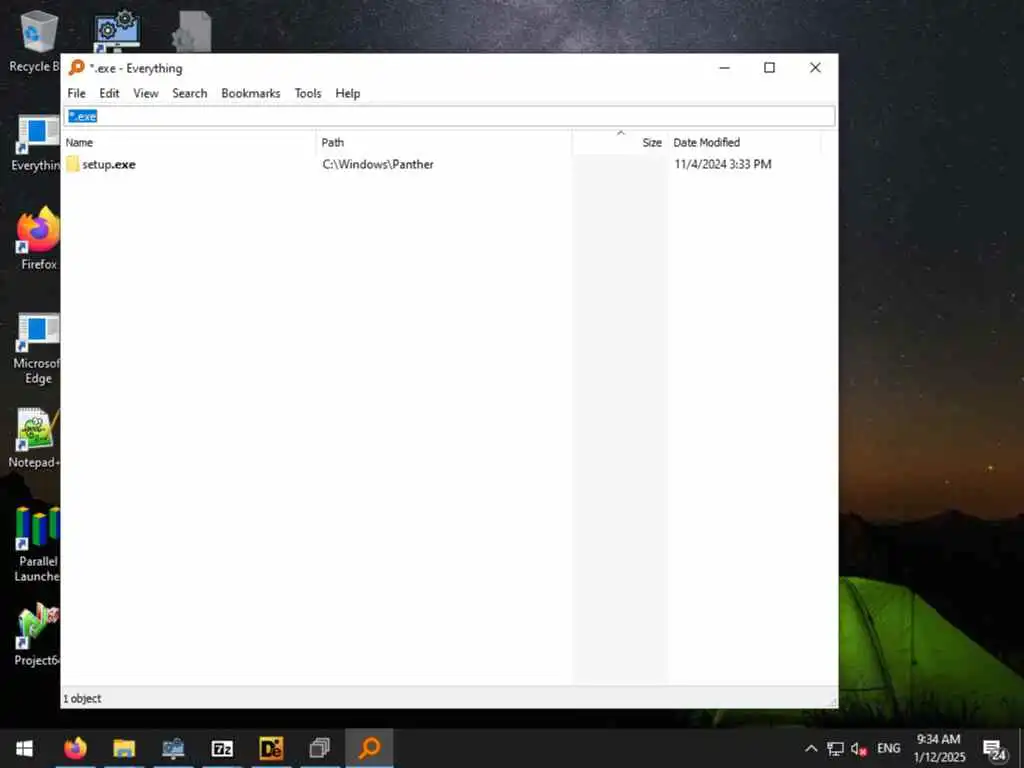1024x768 pixels.
Task: Click the 11/4/2024 3:33 PM date cell
Action: pos(723,165)
